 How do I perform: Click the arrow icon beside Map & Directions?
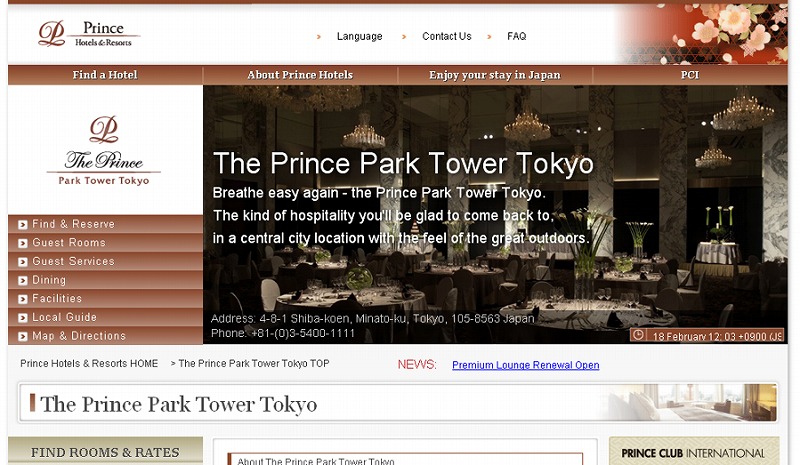(22, 336)
